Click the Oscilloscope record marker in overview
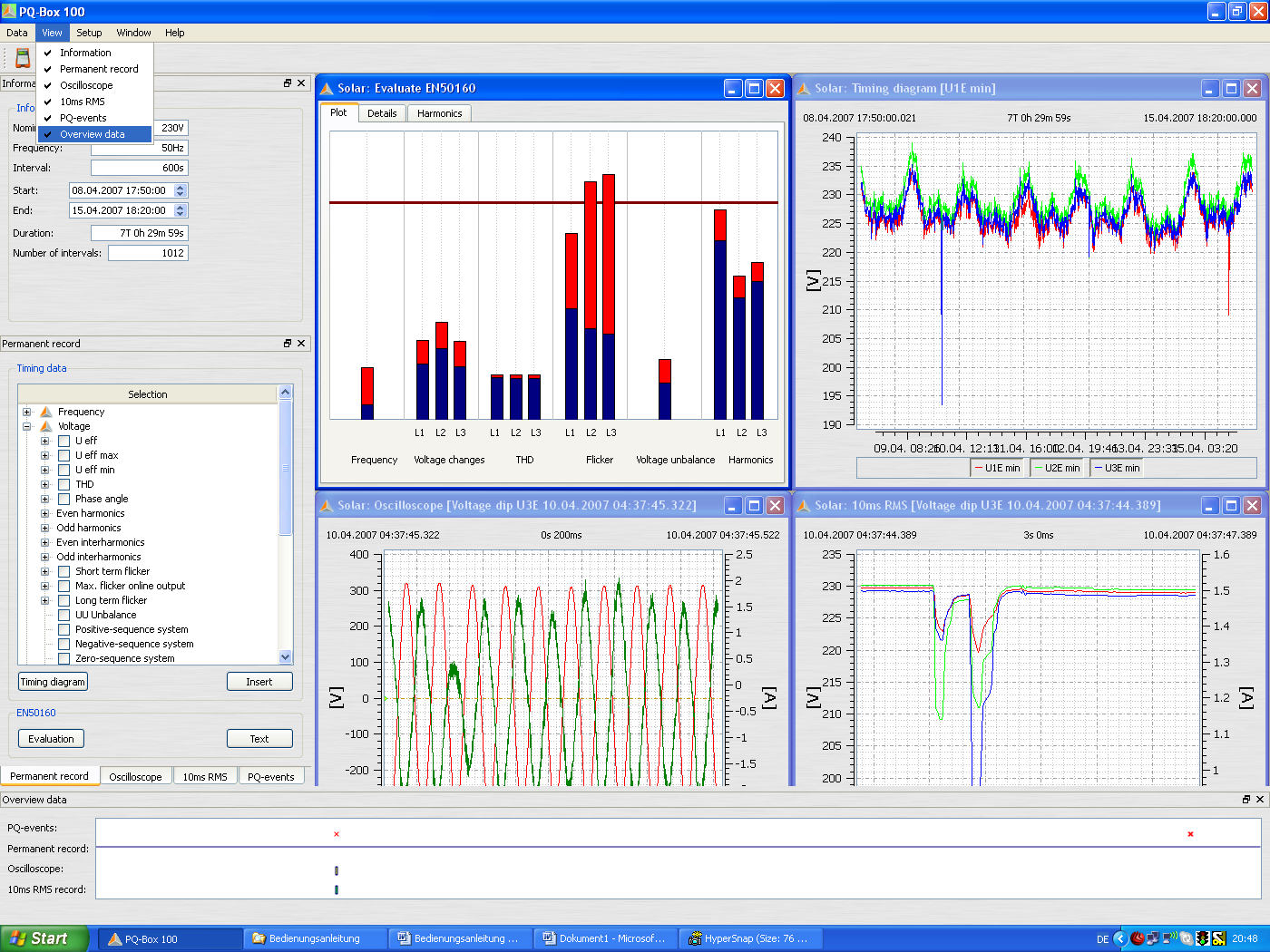The image size is (1270, 952). (337, 870)
